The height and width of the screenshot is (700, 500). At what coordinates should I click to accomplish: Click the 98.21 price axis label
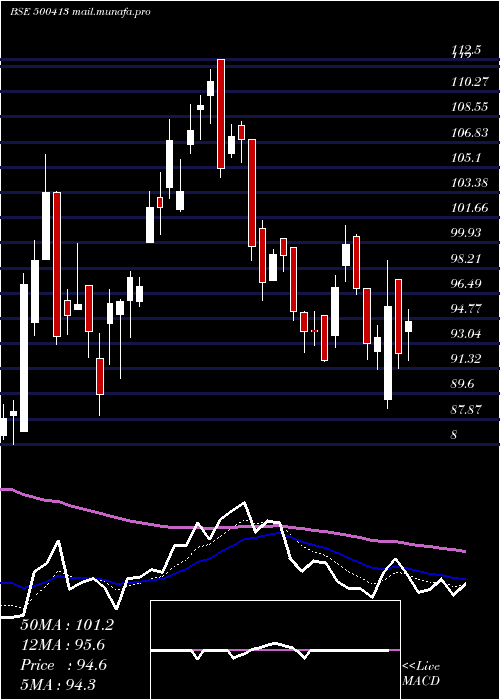466,258
